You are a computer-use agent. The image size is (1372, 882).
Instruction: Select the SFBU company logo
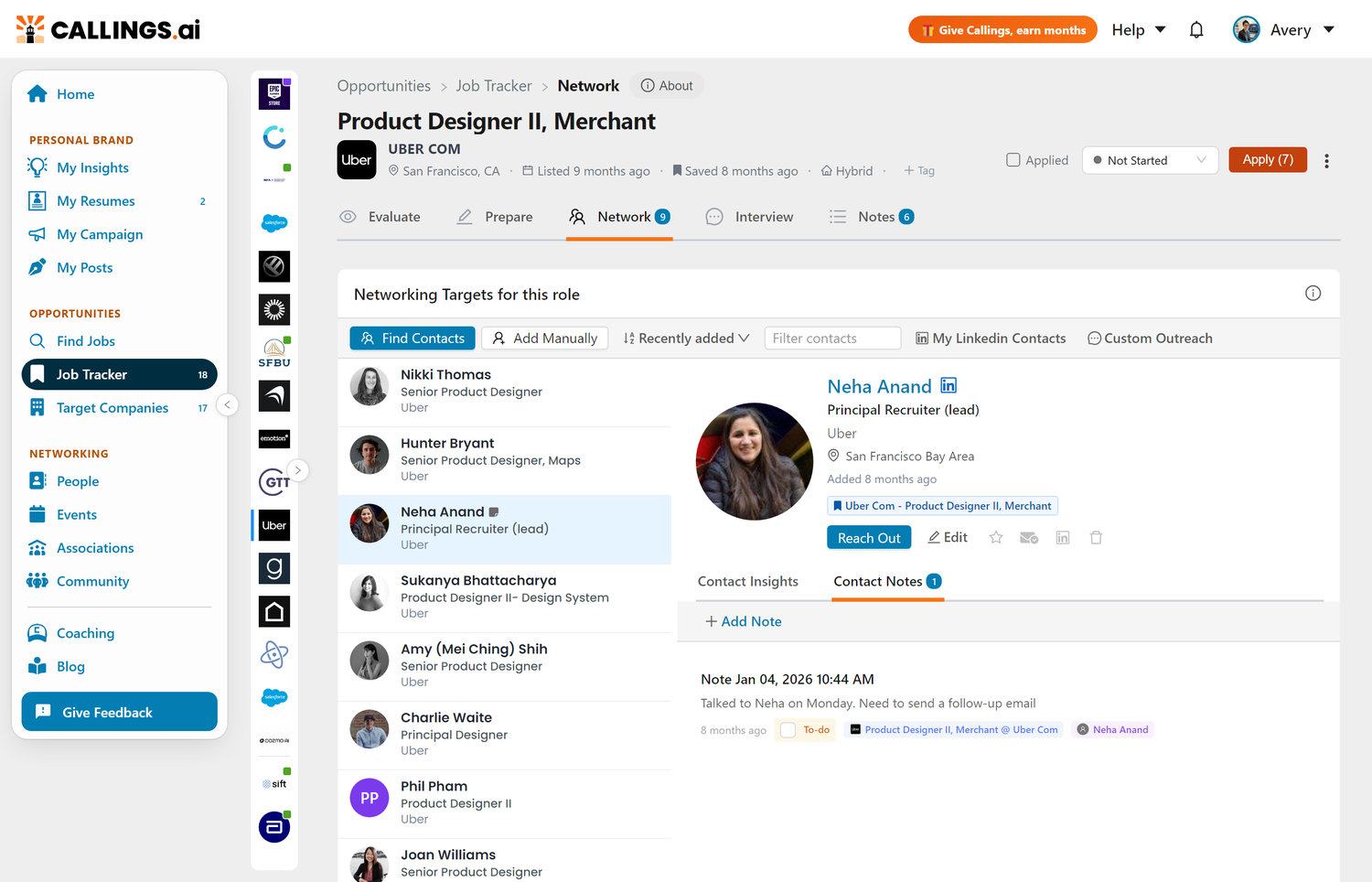tap(274, 353)
